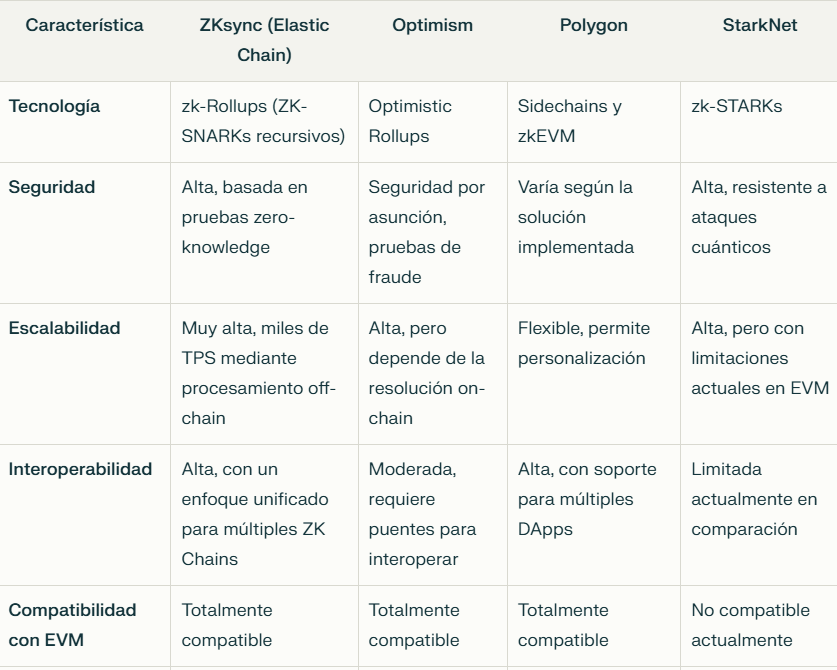Select the Compatibilidad con EVM row label
Viewport: 837px width, 670px height.
tap(72, 625)
